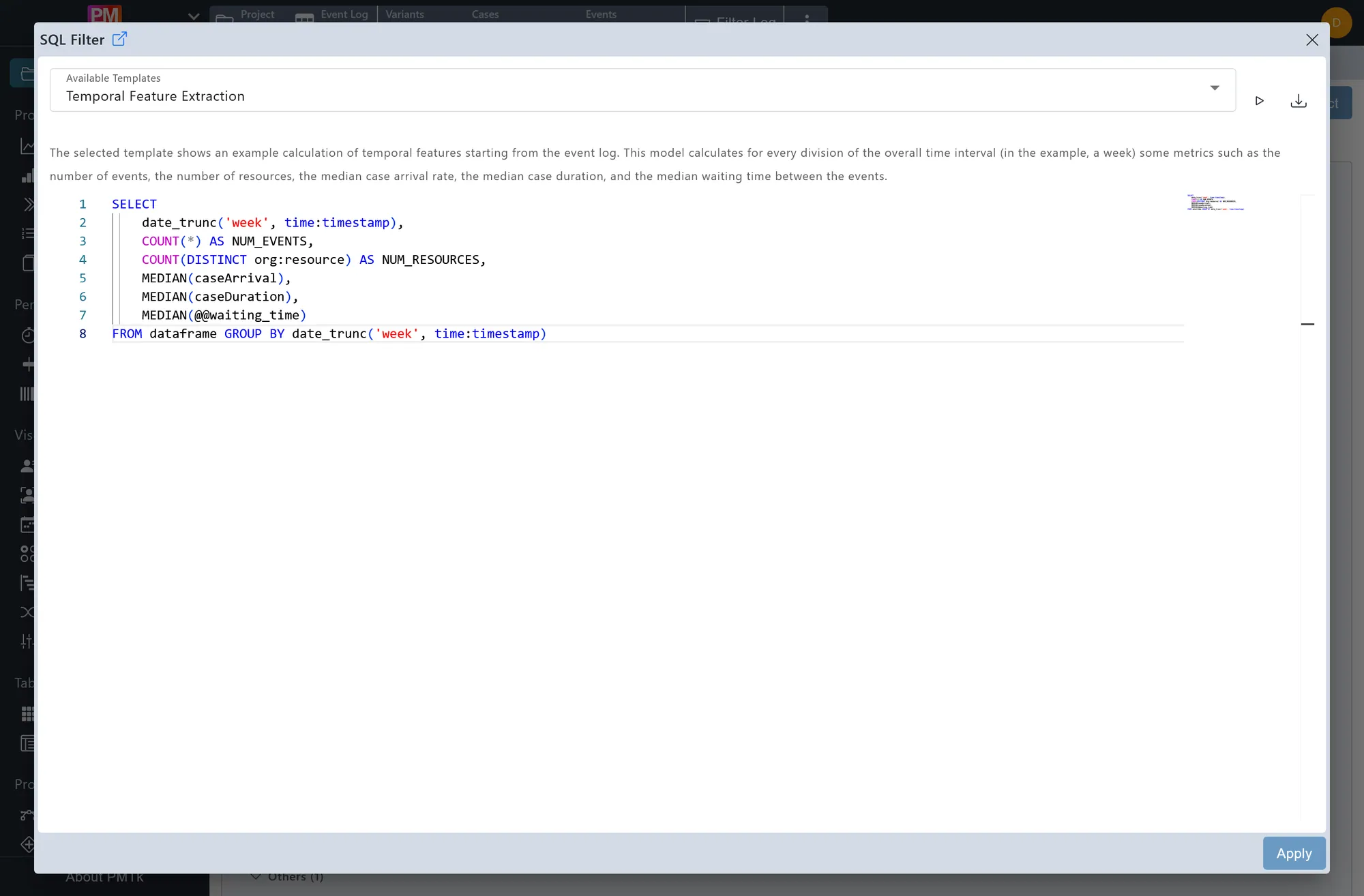Click the templates dropdown arrow
Viewport: 1364px width, 896px height.
[x=1215, y=88]
